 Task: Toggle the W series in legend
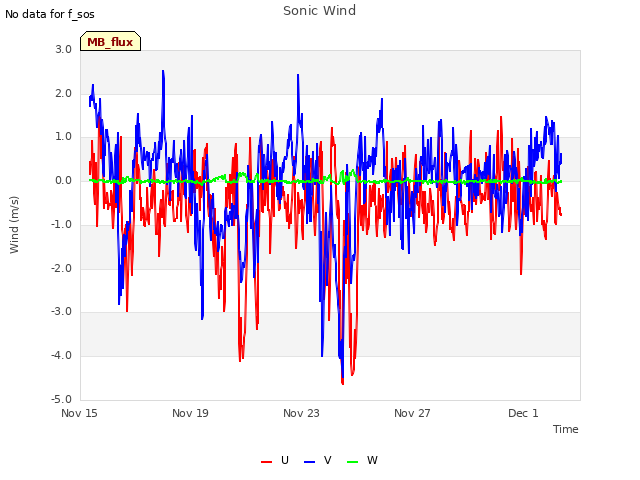(x=362, y=460)
